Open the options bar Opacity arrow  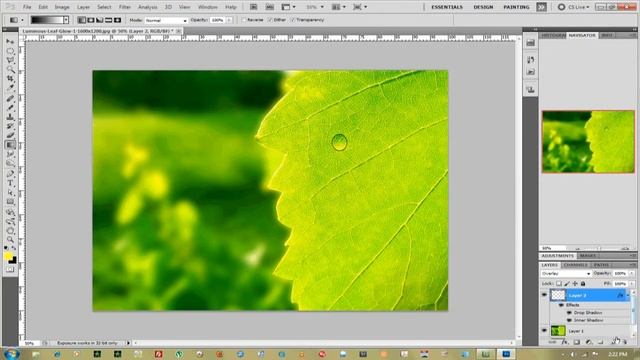(x=229, y=20)
